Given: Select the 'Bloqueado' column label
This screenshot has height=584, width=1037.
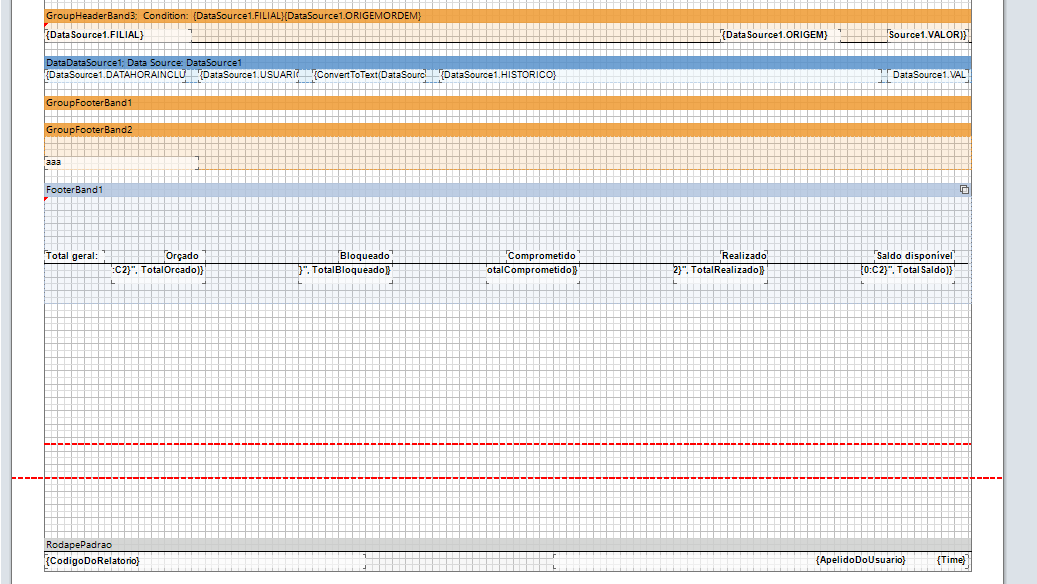Looking at the screenshot, I should [x=366, y=256].
